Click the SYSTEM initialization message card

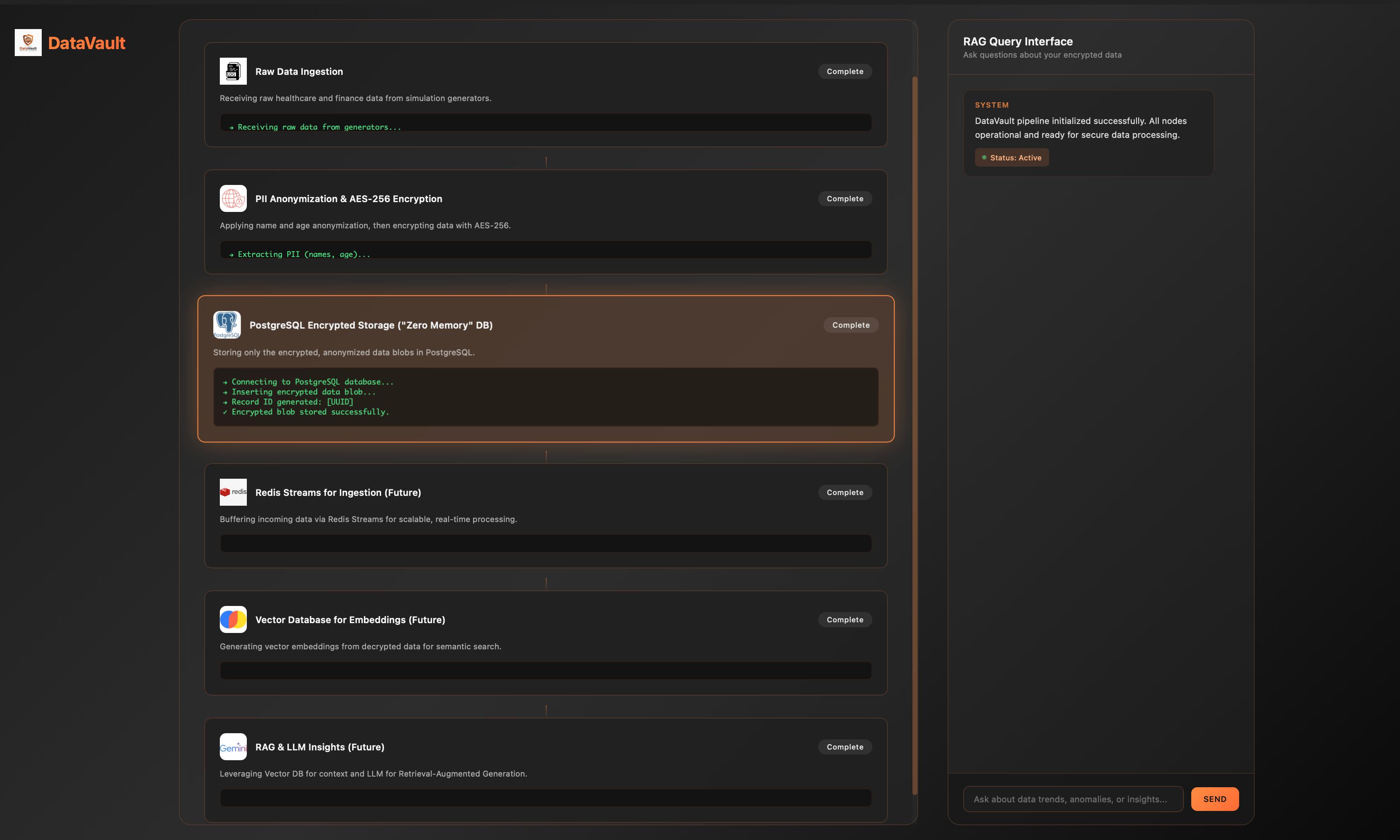point(1088,127)
